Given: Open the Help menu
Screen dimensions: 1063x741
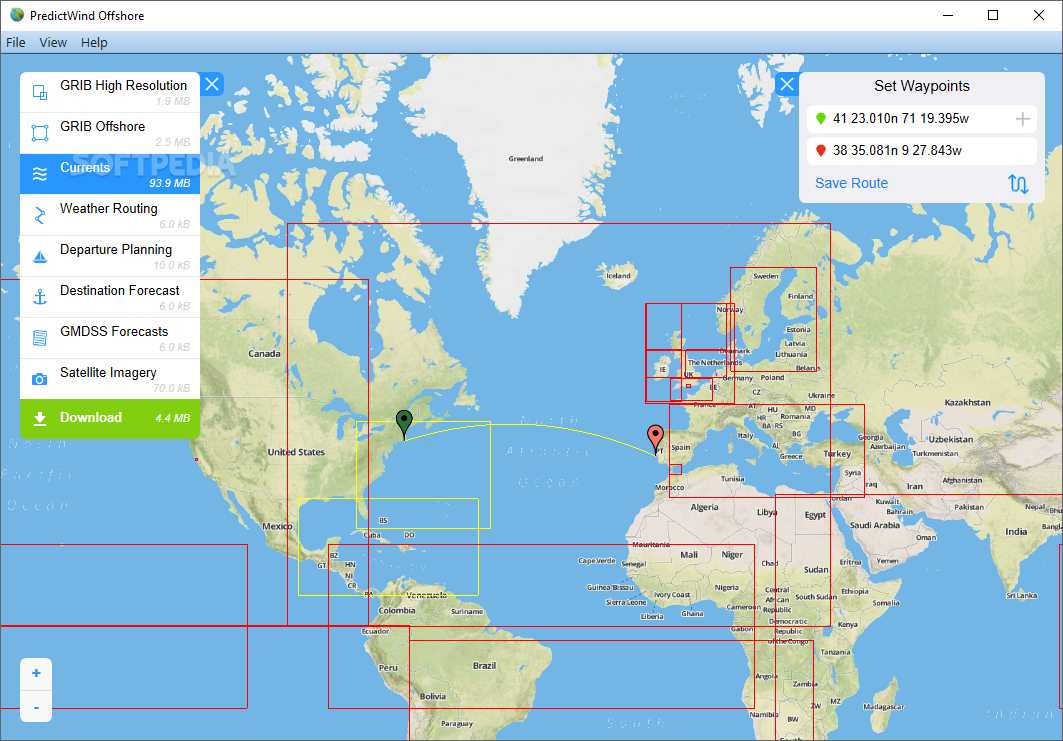Looking at the screenshot, I should (x=94, y=43).
